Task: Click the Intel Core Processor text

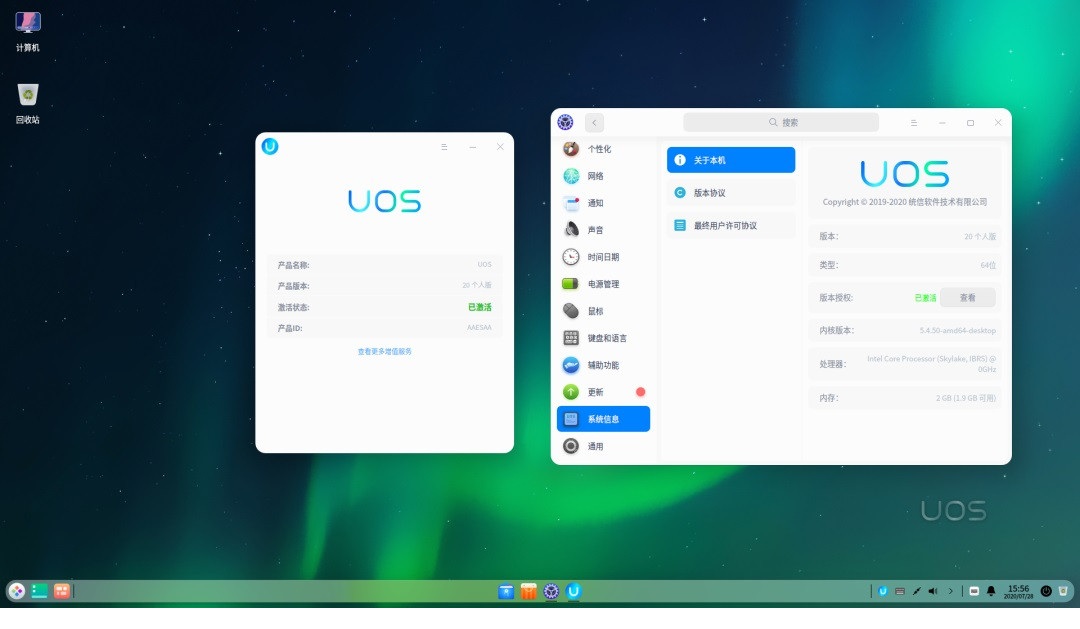Action: click(x=931, y=364)
